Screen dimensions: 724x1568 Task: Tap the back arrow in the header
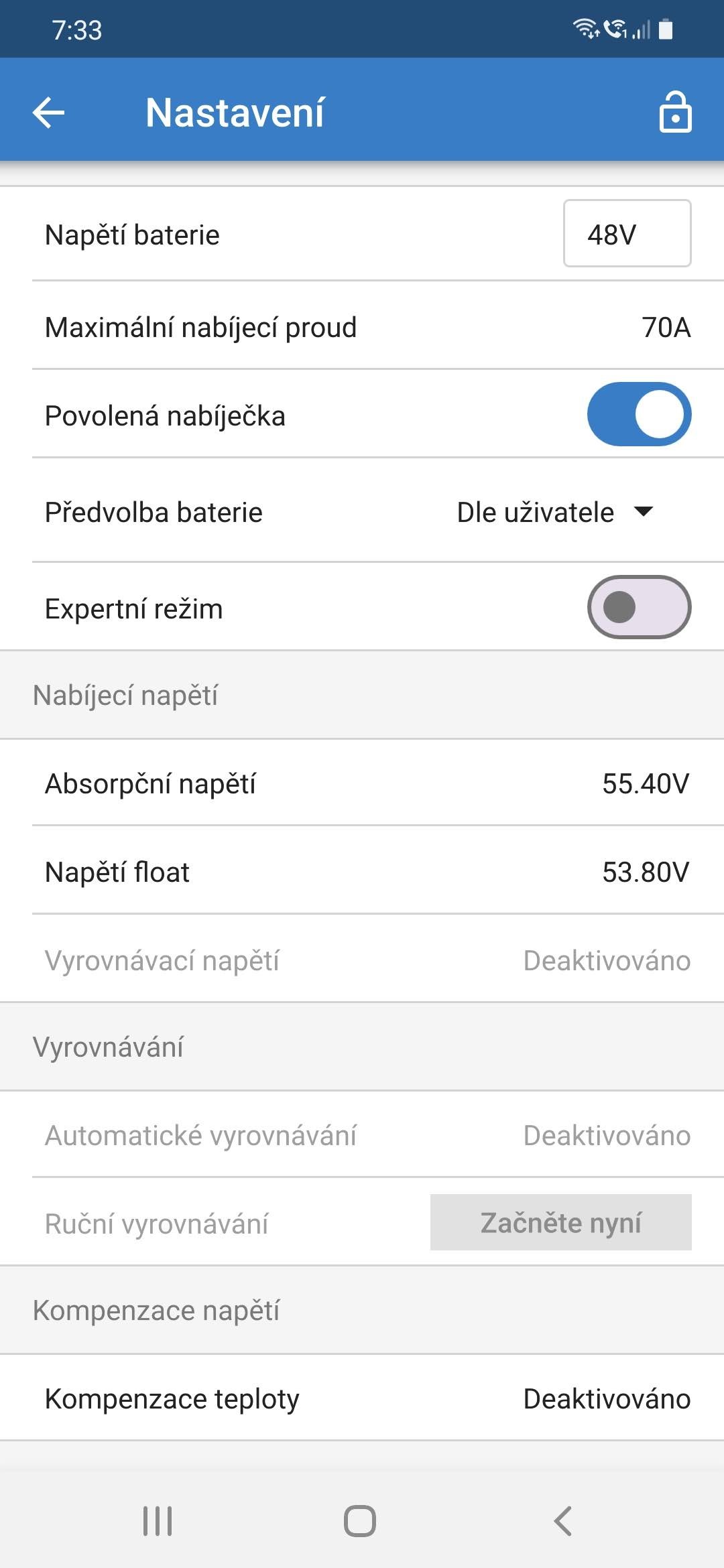point(49,112)
